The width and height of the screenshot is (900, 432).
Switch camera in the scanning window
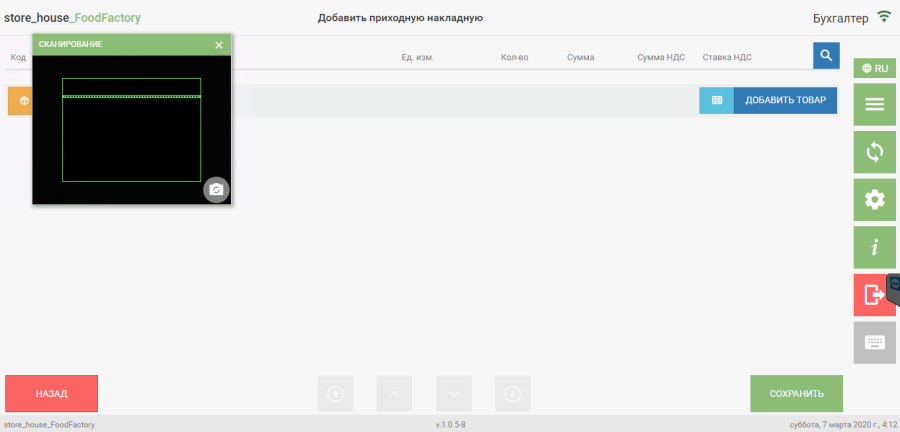pos(216,190)
